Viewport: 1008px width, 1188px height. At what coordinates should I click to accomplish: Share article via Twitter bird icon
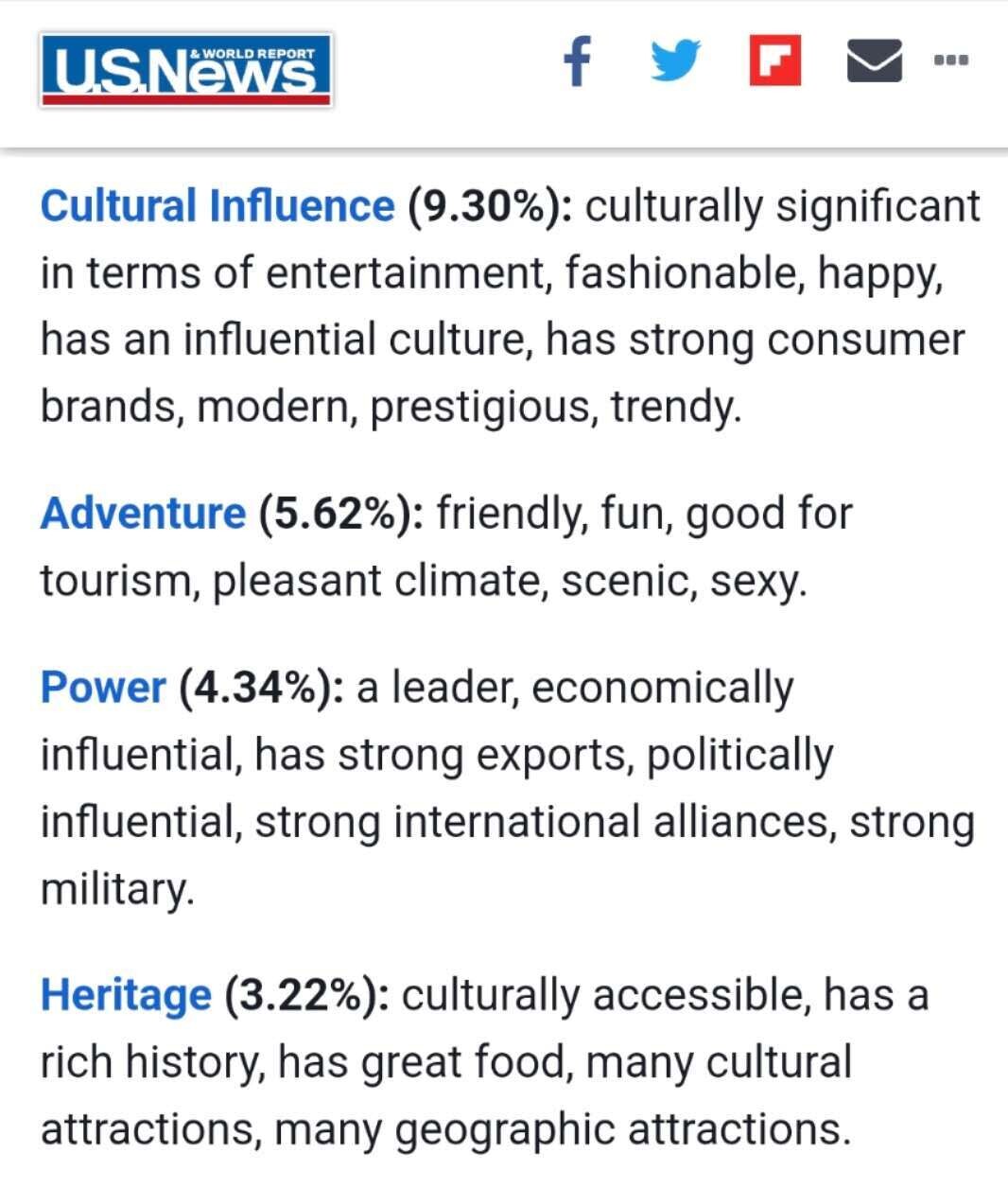tap(675, 61)
